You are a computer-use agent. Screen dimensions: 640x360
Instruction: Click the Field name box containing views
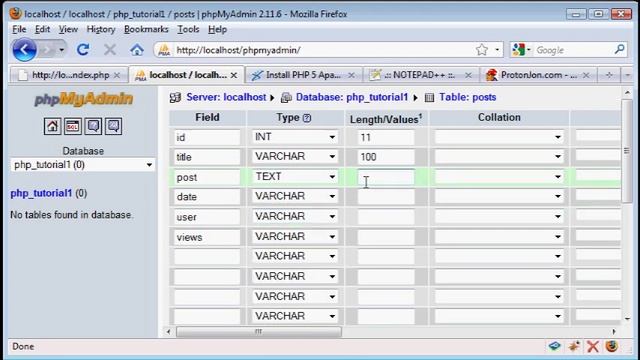[x=207, y=237]
